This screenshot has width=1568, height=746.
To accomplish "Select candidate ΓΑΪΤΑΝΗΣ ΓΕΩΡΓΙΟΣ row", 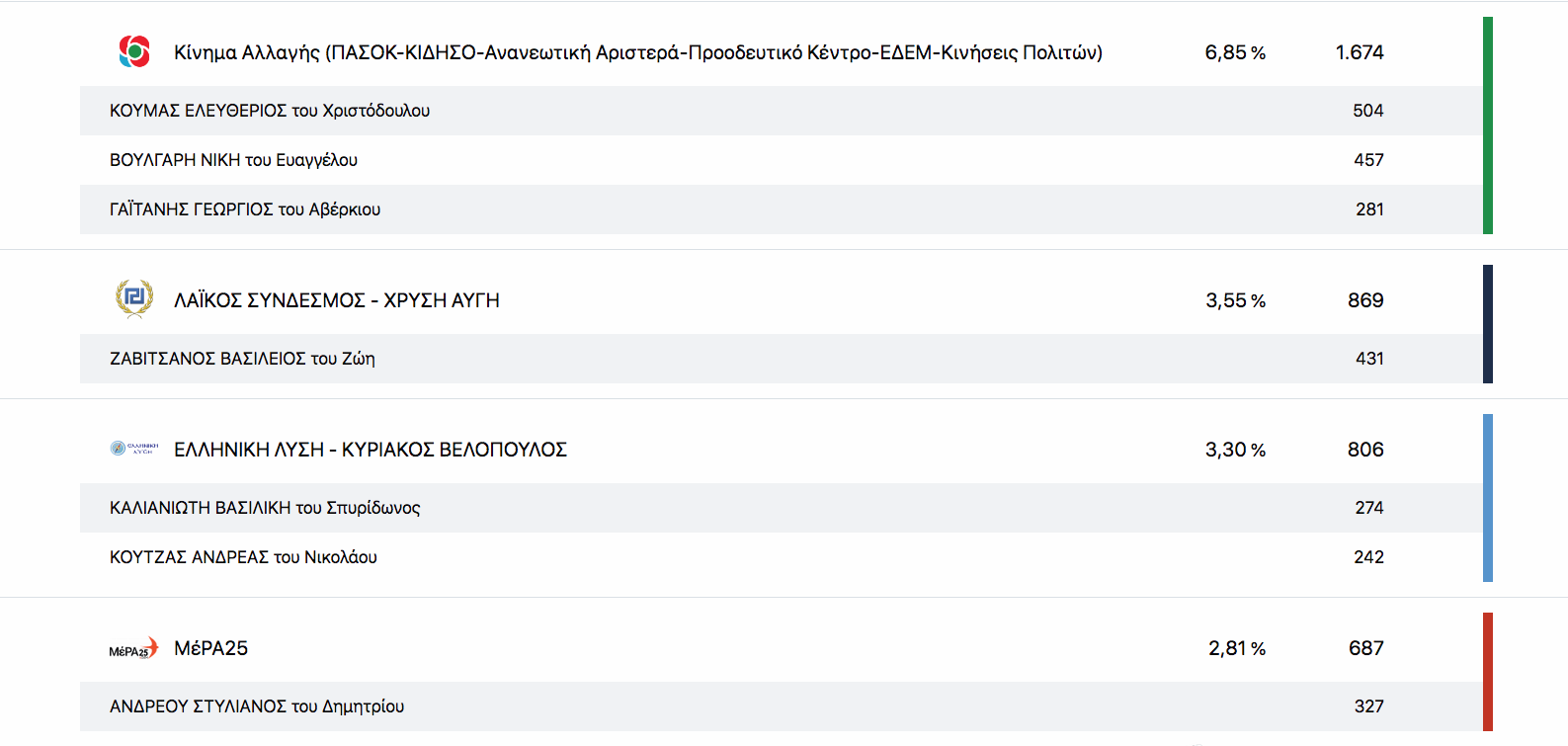I will [245, 209].
